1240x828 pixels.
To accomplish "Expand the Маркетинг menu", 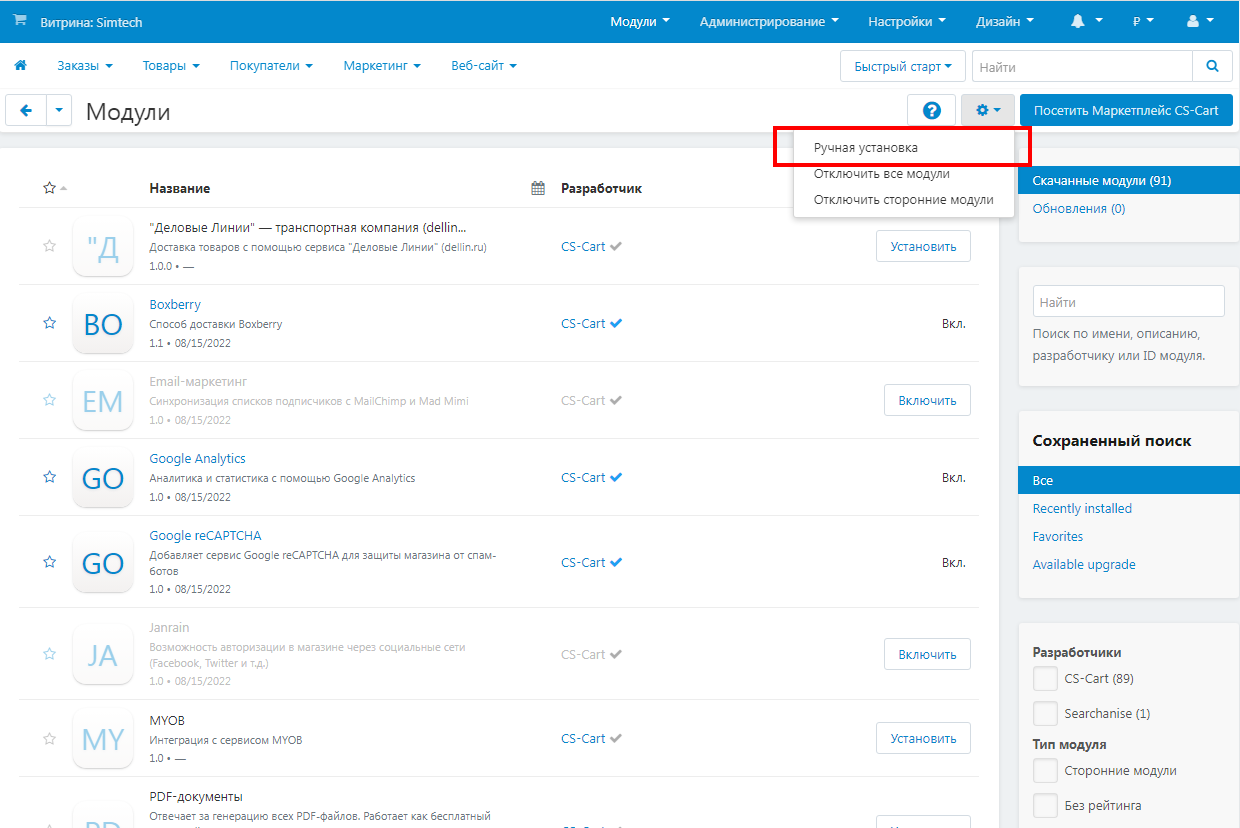I will (382, 66).
